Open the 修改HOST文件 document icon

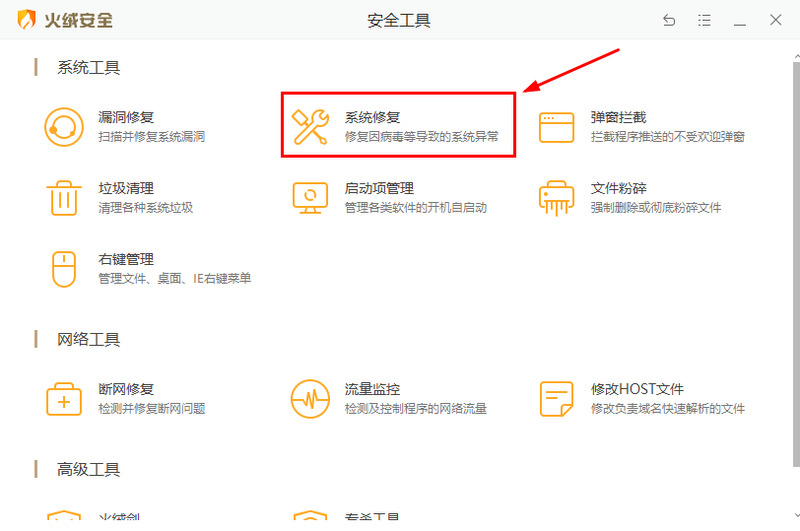tap(557, 398)
